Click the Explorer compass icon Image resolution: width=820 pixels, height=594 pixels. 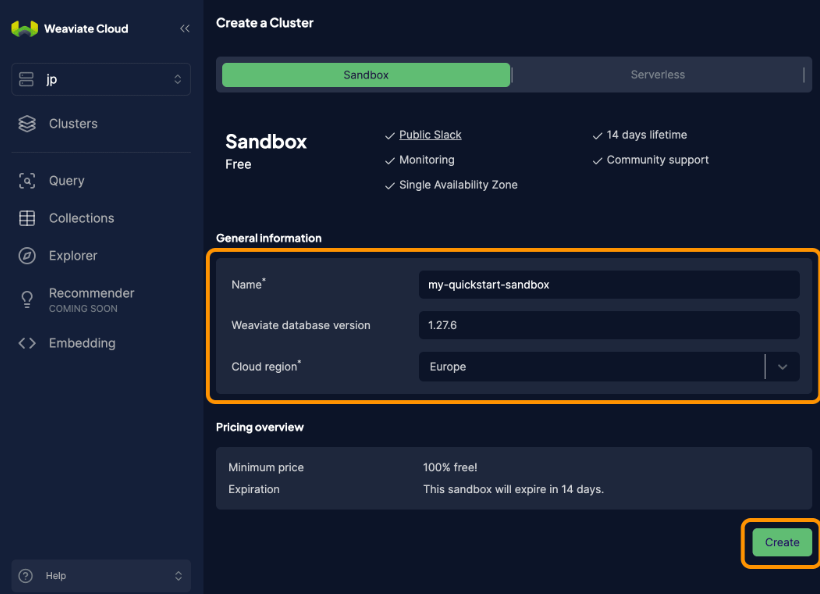[27, 256]
